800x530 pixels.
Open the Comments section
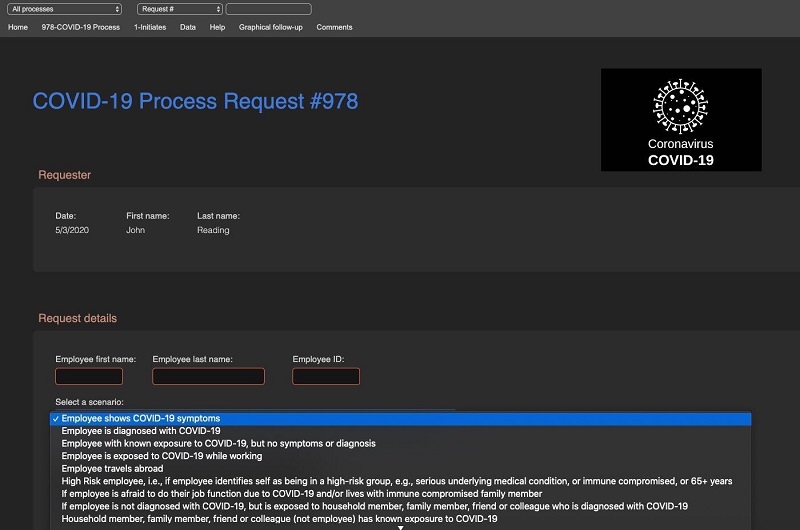coord(334,27)
